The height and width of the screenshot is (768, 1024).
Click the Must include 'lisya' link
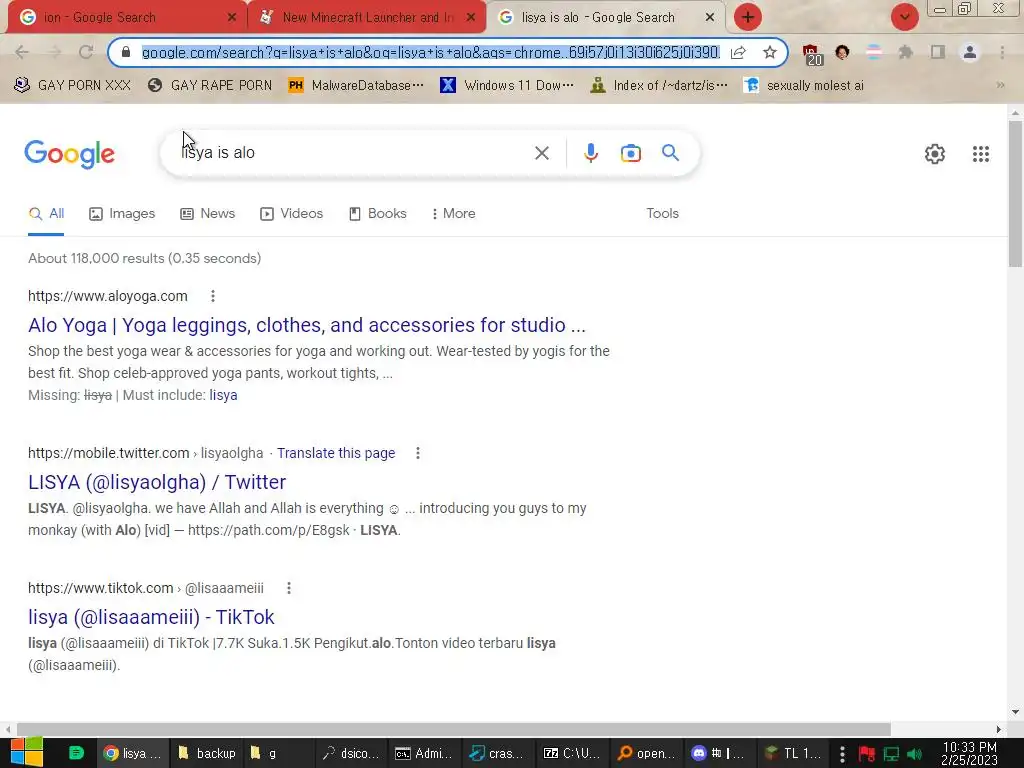[x=223, y=395]
